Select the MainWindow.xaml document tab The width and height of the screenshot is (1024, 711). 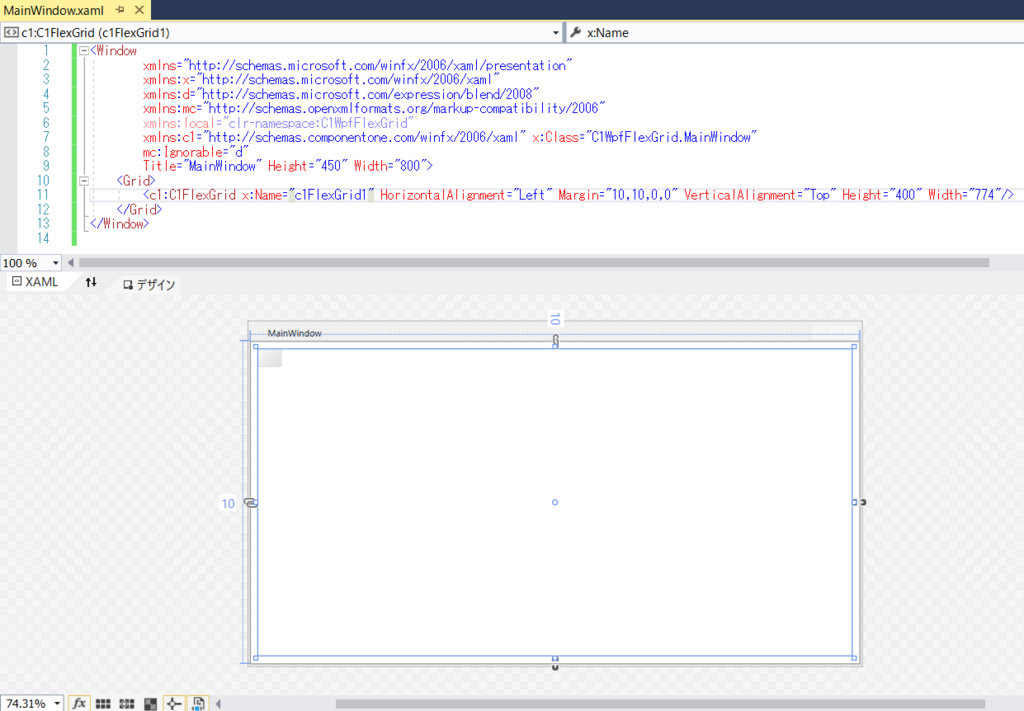click(x=54, y=10)
